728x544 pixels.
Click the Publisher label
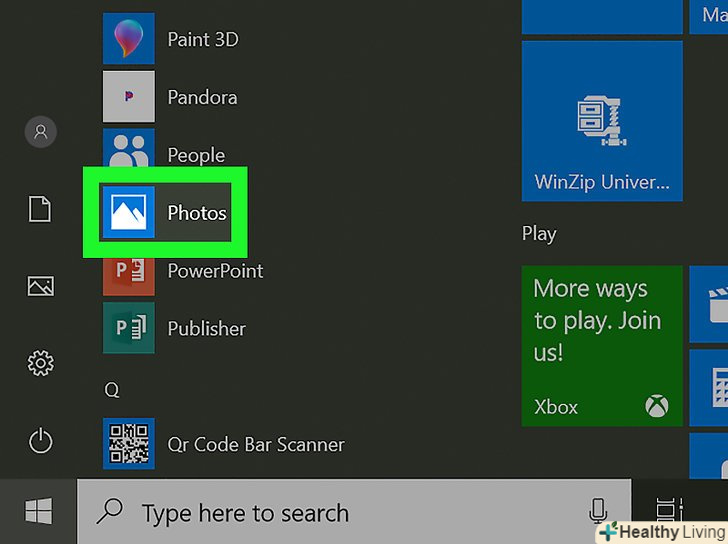[x=207, y=329]
